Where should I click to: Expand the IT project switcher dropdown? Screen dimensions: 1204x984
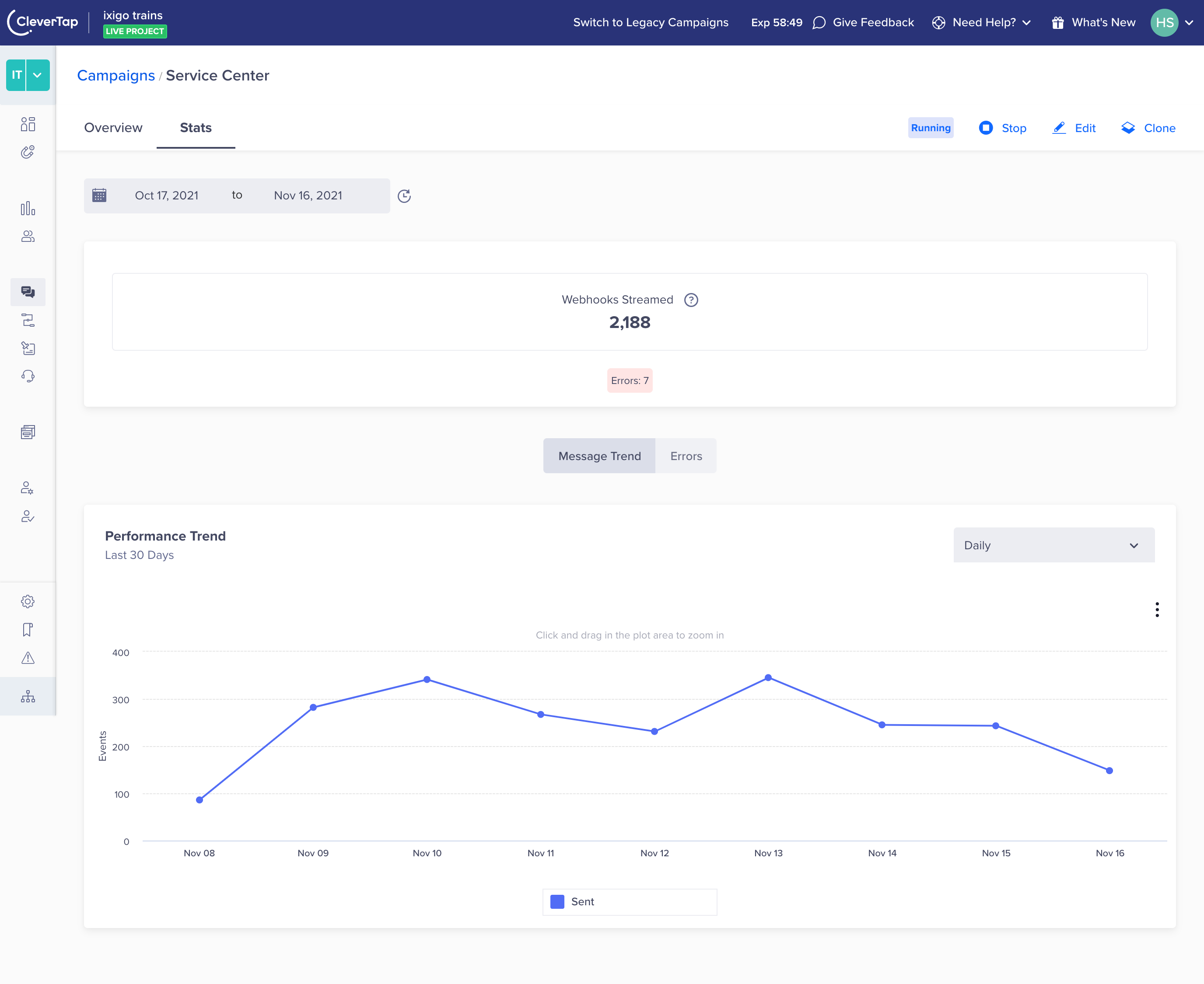[x=38, y=75]
